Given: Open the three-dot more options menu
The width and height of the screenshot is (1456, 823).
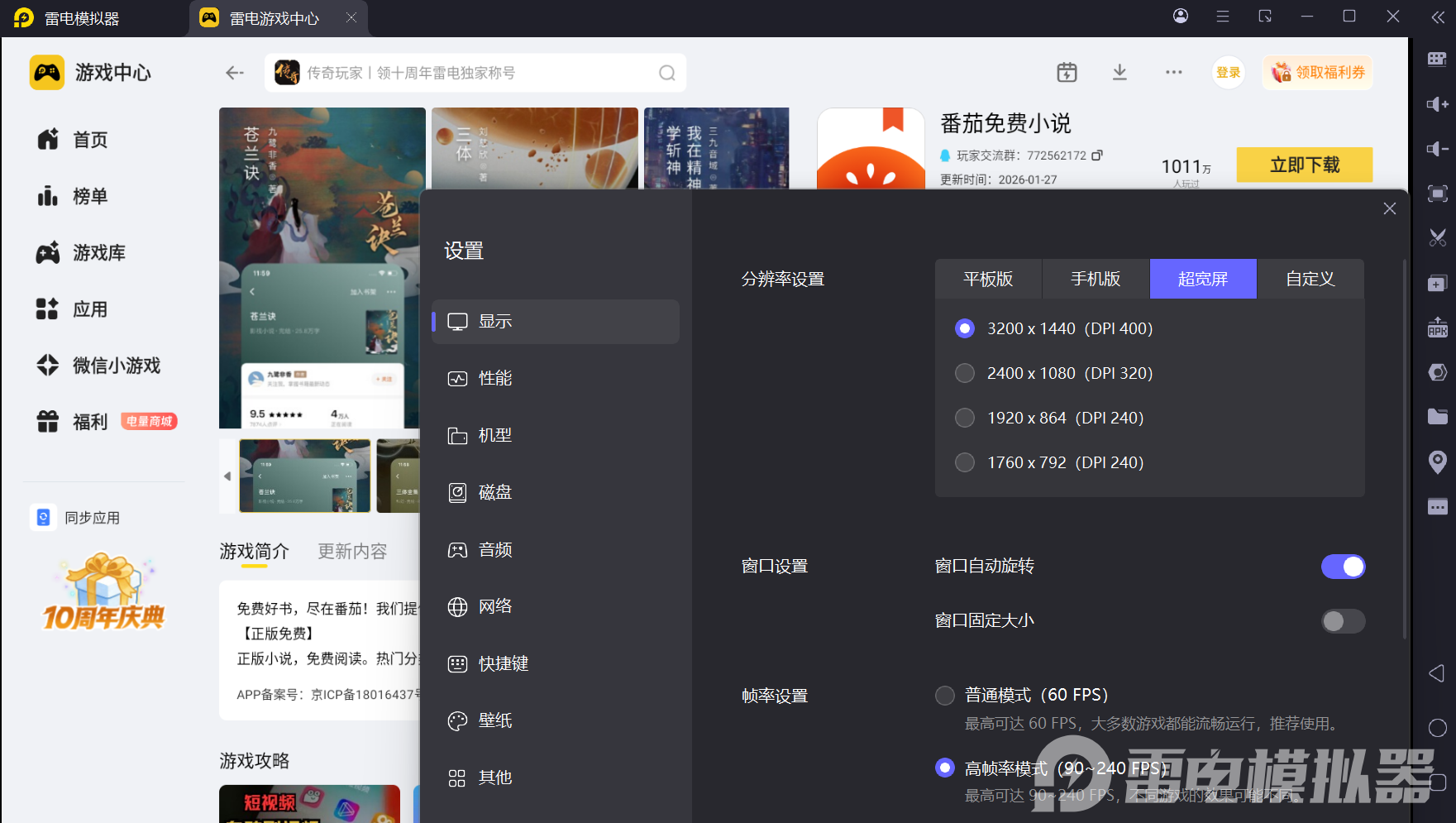Looking at the screenshot, I should 1174,73.
